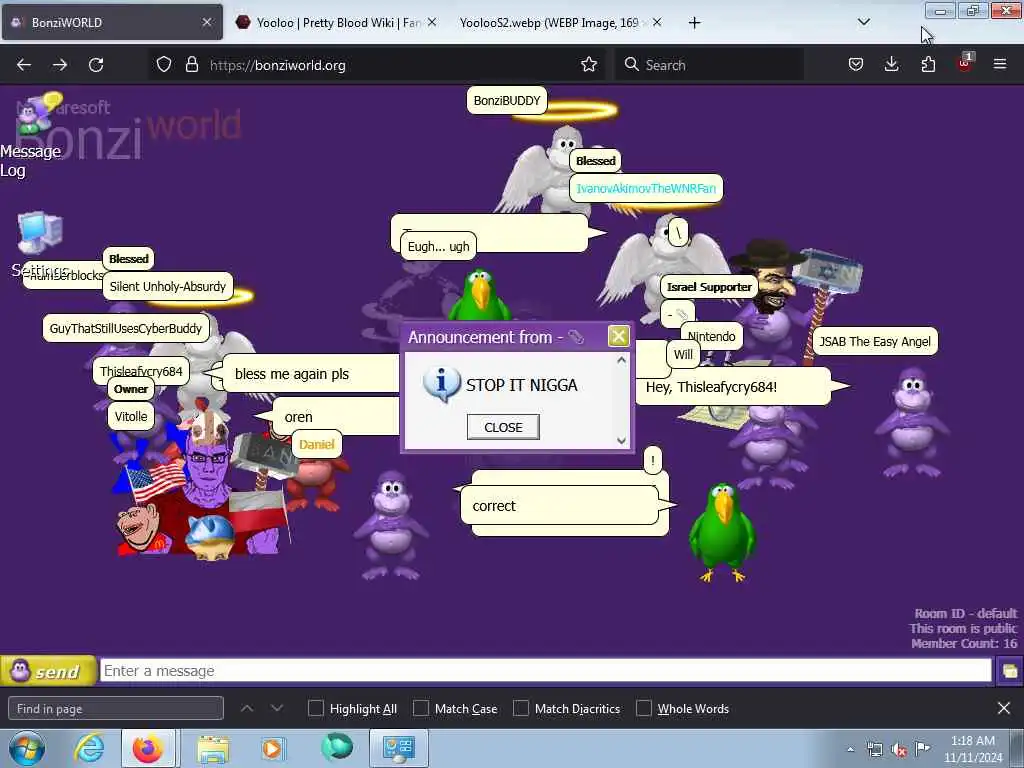Find the previous match with the up arrow
Viewport: 1024px width, 768px height.
(x=247, y=708)
